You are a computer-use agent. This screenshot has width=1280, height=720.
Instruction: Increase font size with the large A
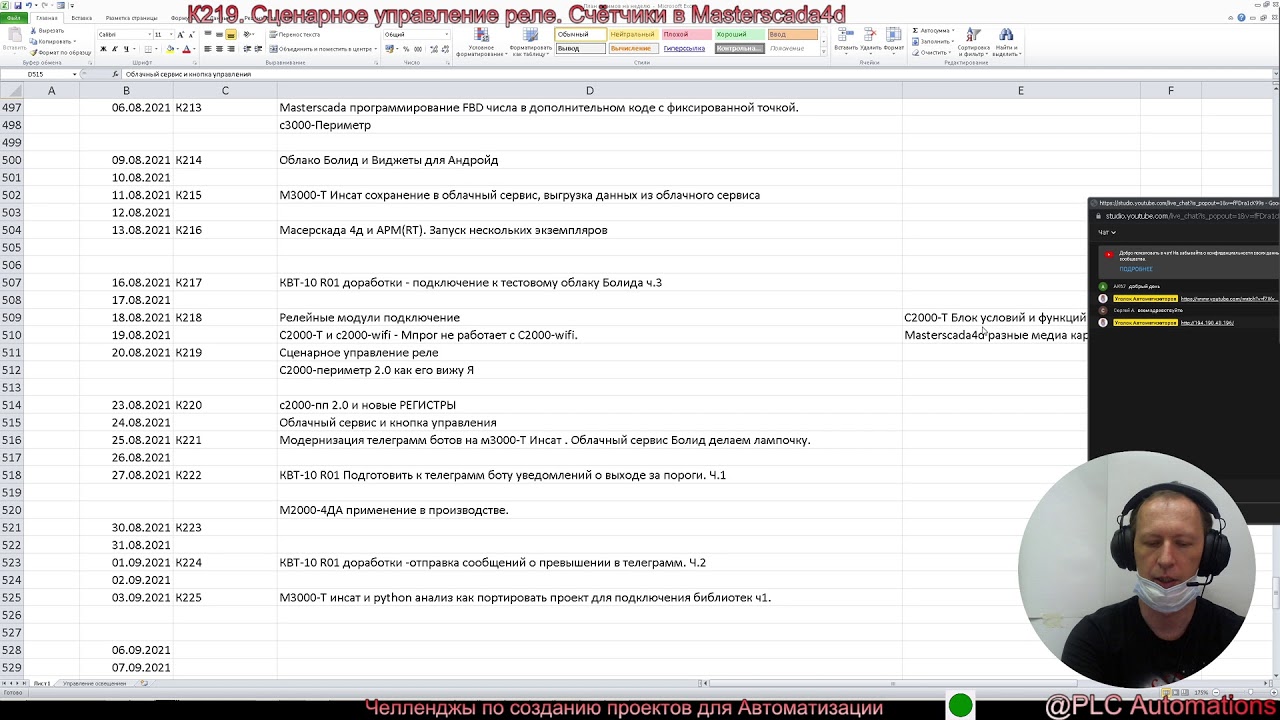pyautogui.click(x=181, y=35)
